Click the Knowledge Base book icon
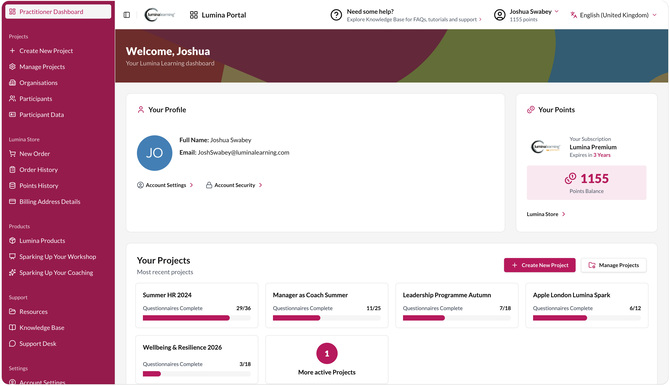 pos(12,328)
